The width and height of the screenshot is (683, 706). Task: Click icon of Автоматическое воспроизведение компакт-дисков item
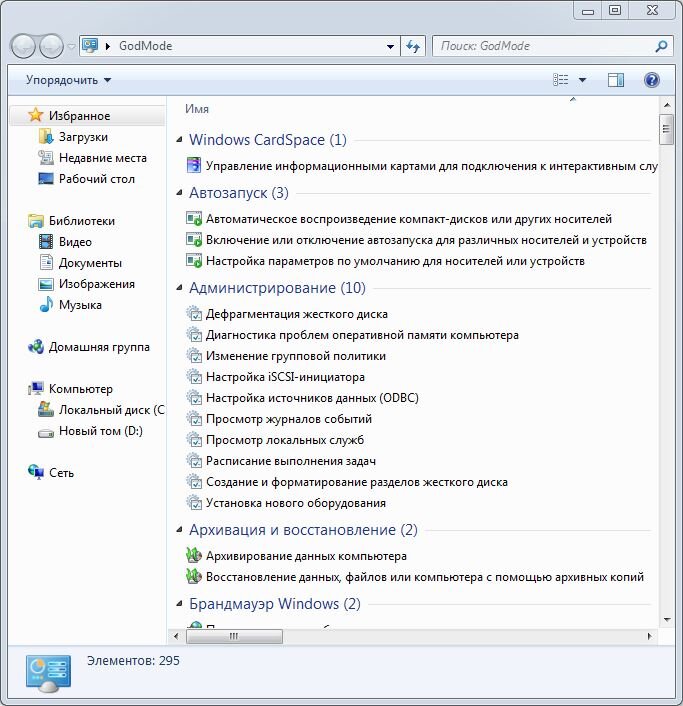[x=194, y=219]
